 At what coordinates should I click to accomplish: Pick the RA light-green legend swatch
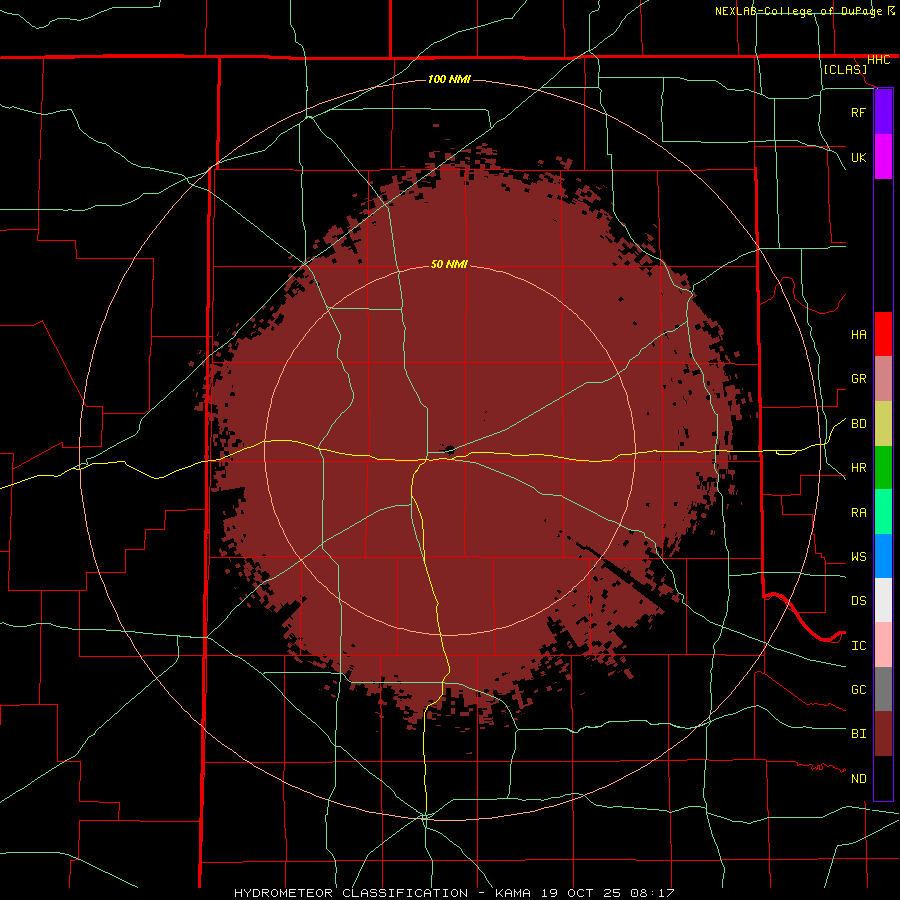pyautogui.click(x=883, y=512)
